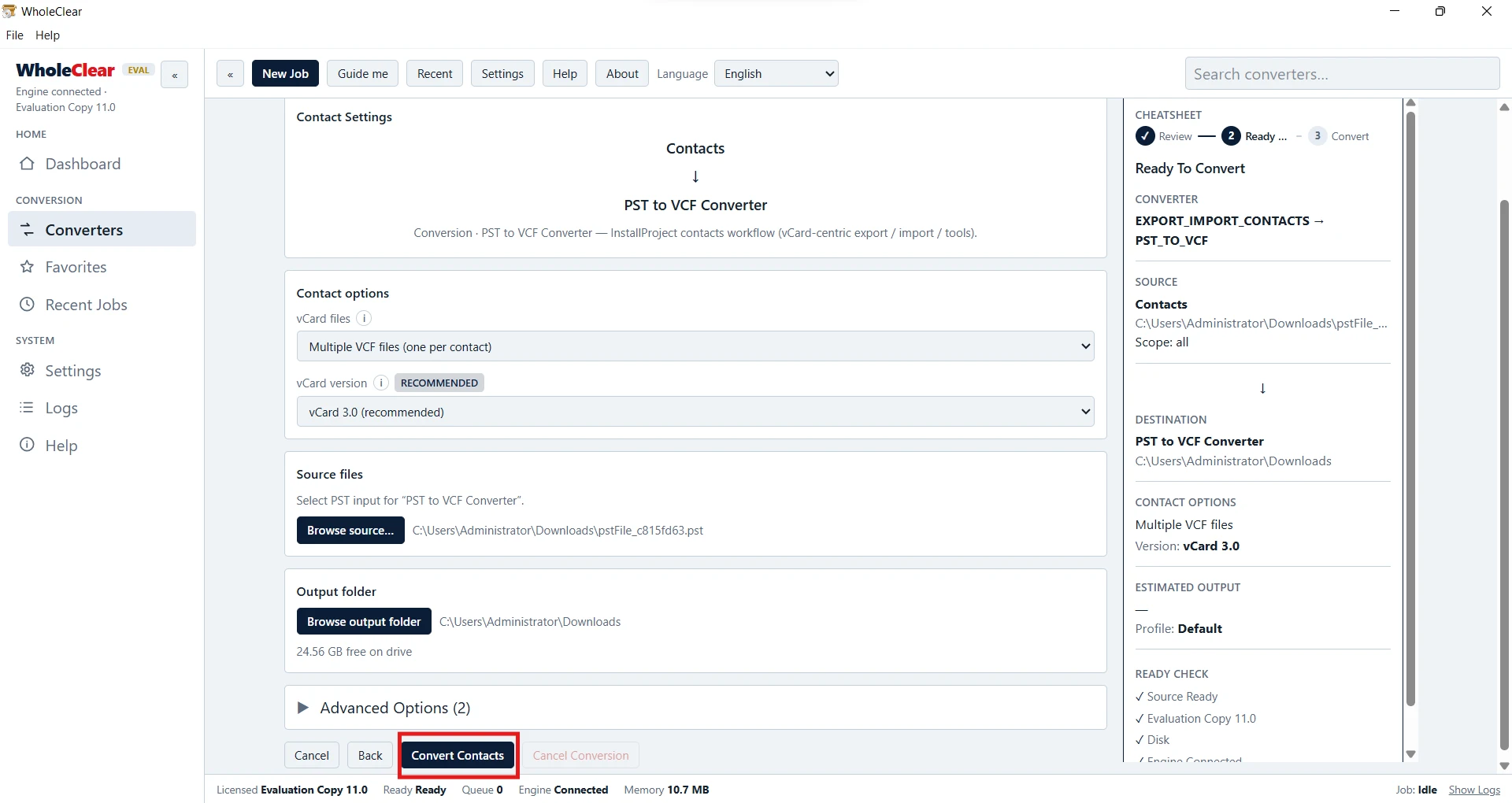This screenshot has width=1512, height=803.
Task: Click the Review step checkmark icon
Action: point(1145,136)
